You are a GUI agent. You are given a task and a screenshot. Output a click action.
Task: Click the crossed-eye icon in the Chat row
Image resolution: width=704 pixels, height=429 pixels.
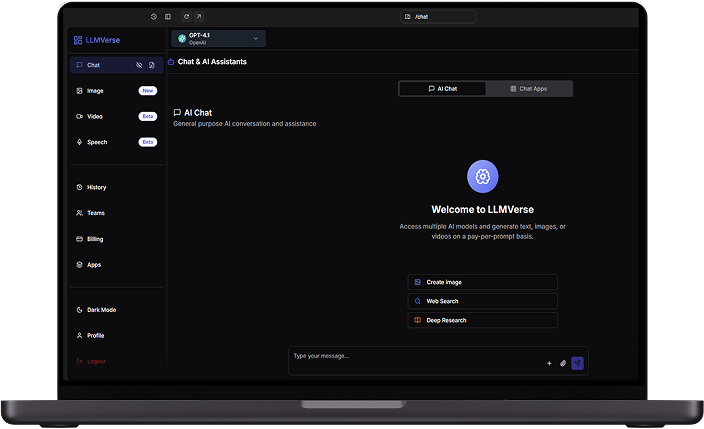pyautogui.click(x=139, y=65)
